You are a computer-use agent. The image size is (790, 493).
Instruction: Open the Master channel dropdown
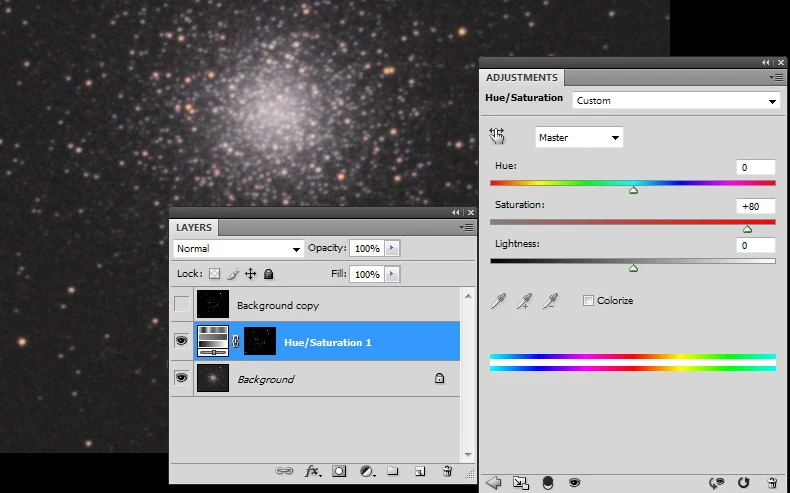pyautogui.click(x=579, y=137)
